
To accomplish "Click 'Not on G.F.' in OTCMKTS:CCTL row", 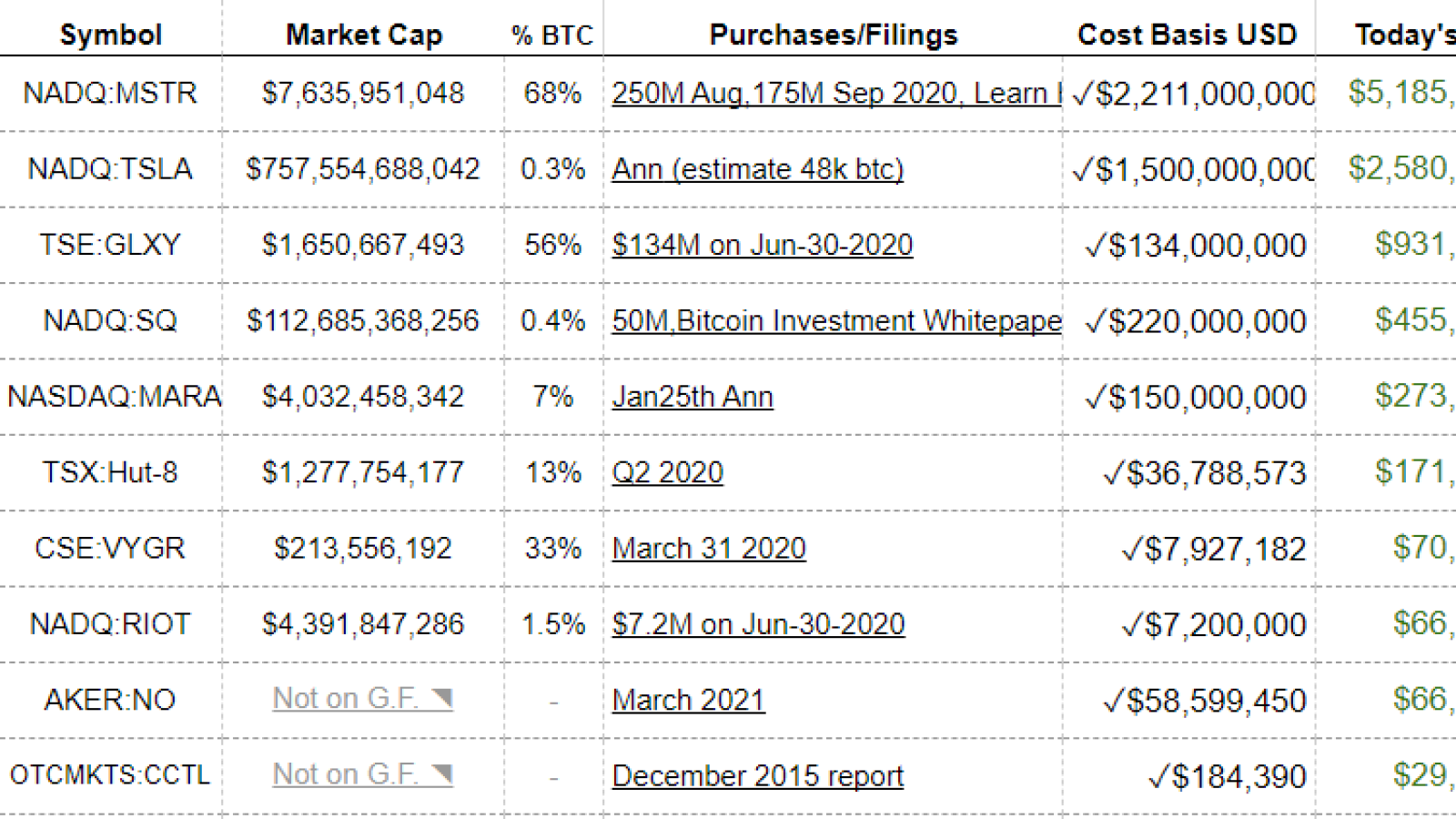I will pos(345,773).
